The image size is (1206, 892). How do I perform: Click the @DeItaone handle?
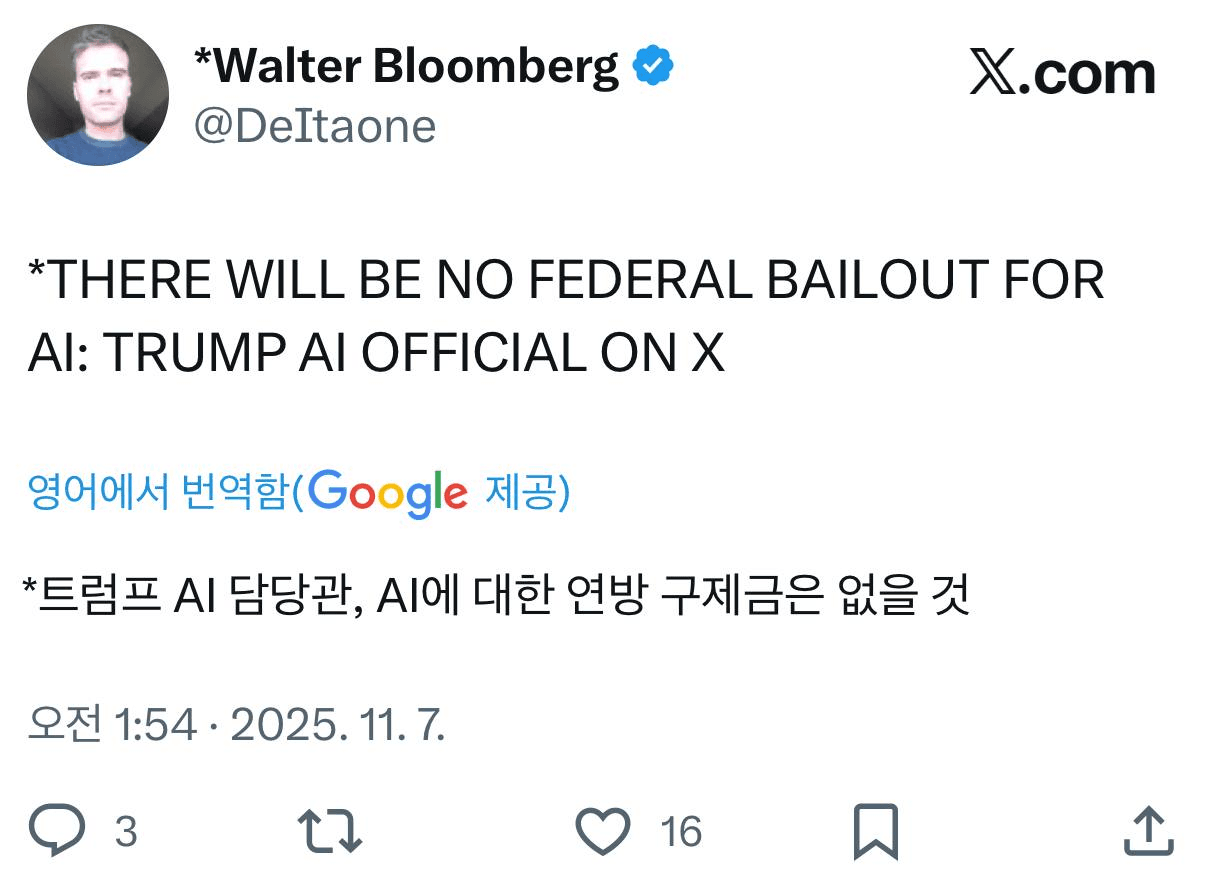pos(314,127)
